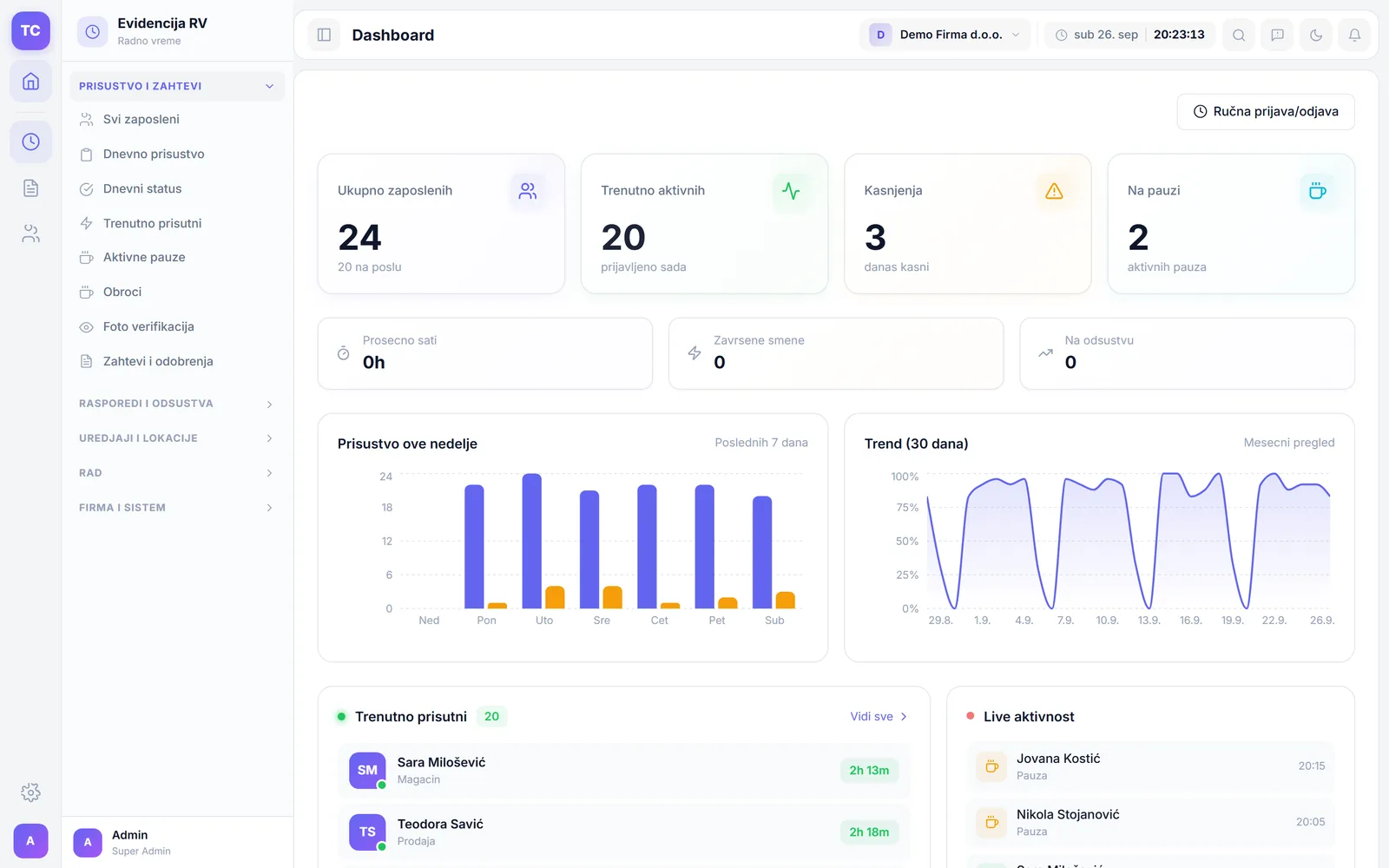Image resolution: width=1389 pixels, height=868 pixels.
Task: Select the clock icon in left rail
Action: (x=30, y=141)
